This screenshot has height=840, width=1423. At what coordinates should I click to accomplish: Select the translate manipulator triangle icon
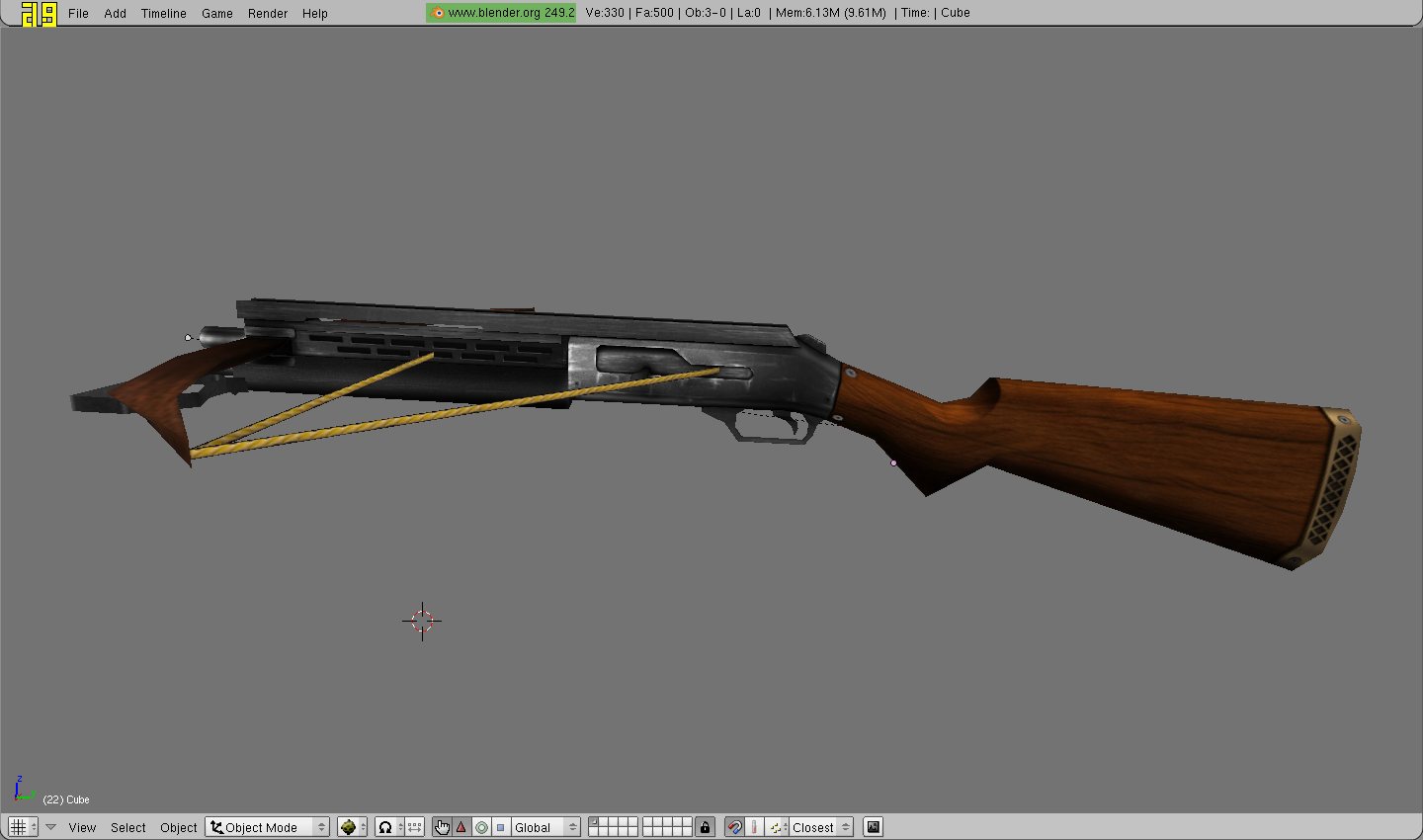click(461, 827)
